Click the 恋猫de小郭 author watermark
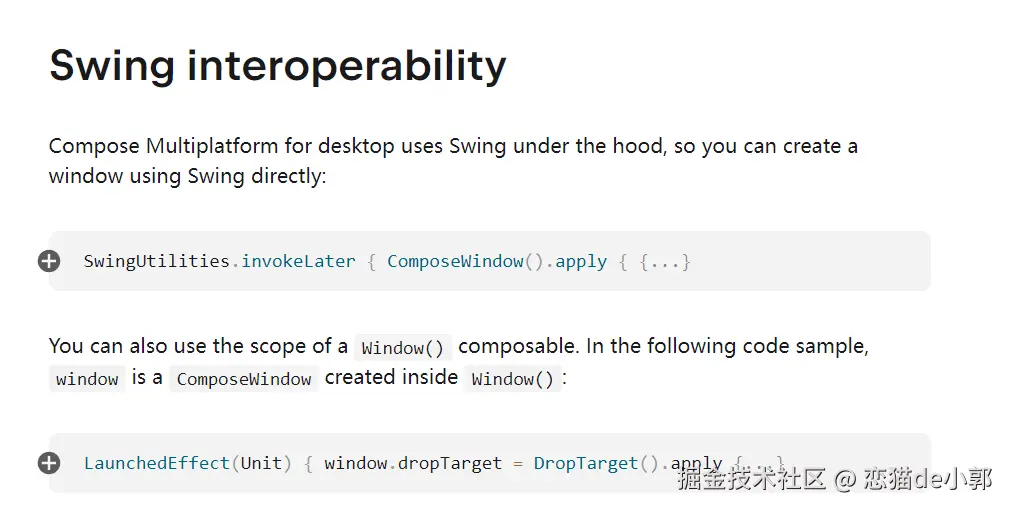 (x=927, y=479)
